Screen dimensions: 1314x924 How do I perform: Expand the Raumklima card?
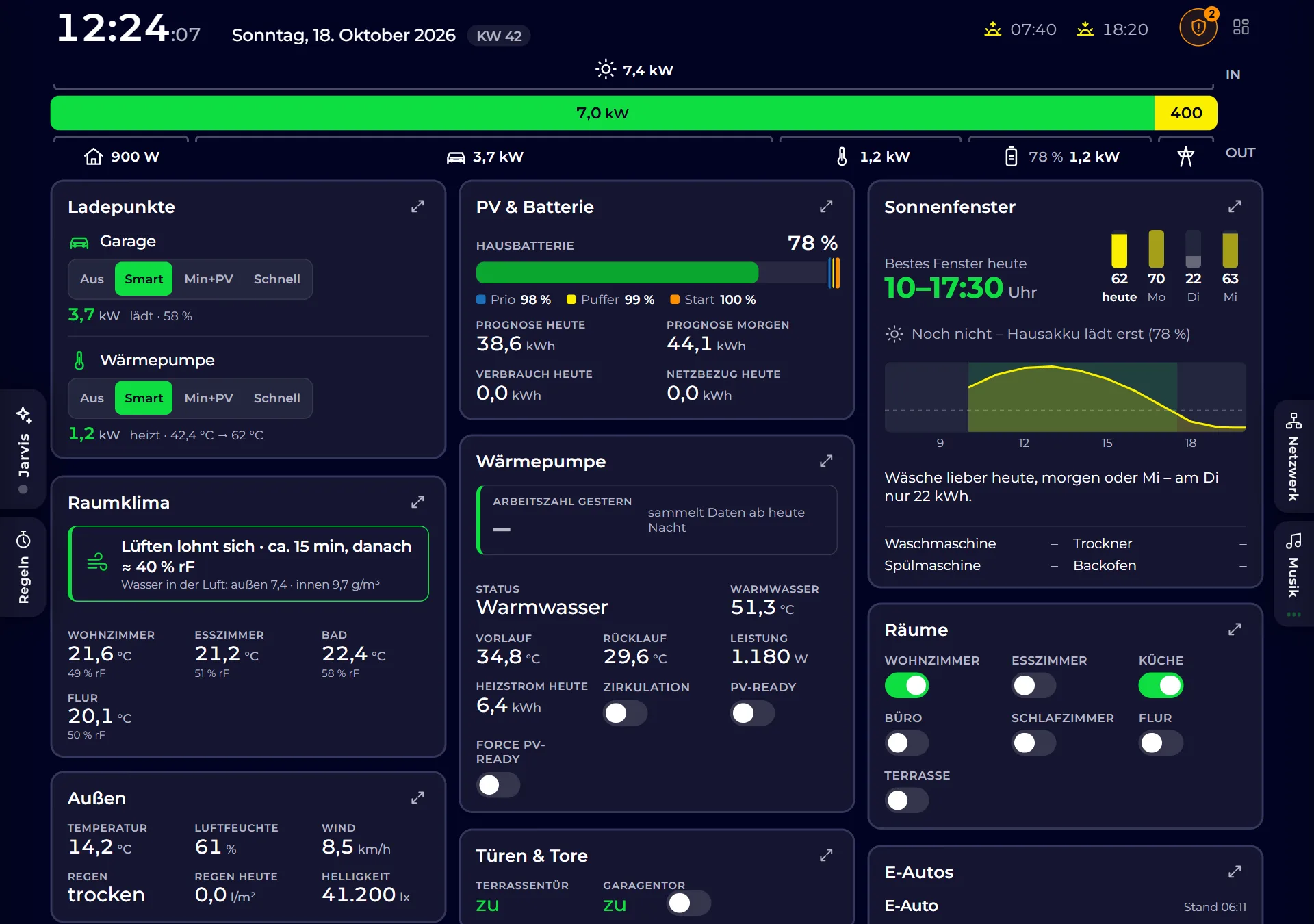click(x=417, y=502)
